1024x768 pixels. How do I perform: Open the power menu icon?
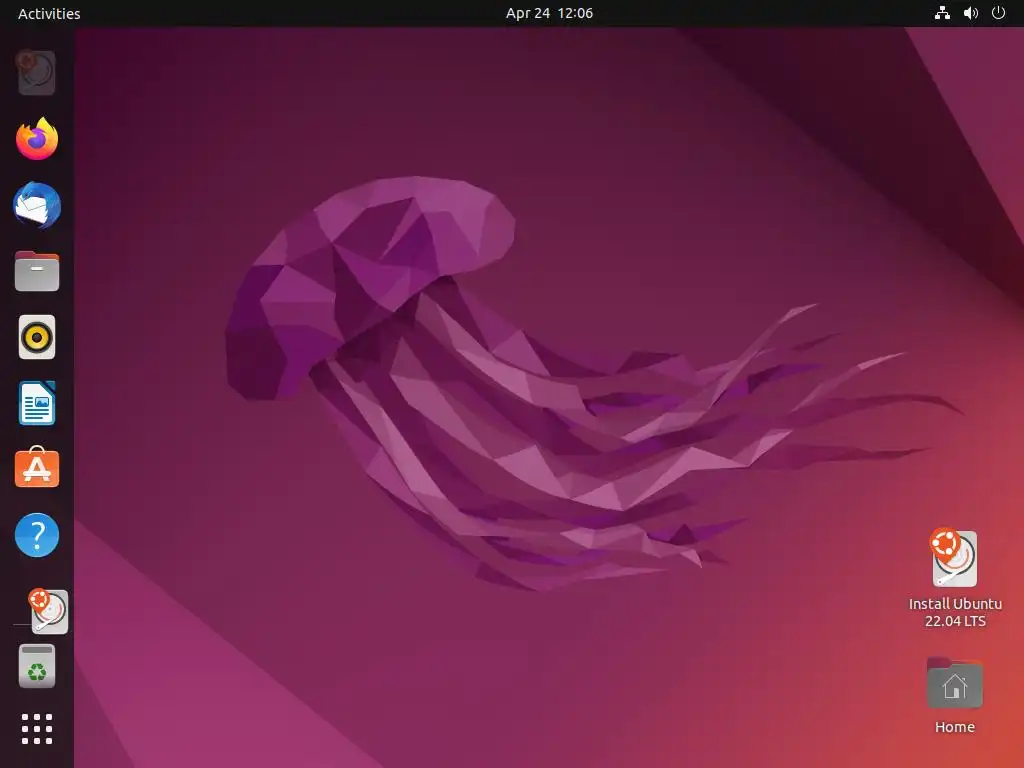click(999, 13)
